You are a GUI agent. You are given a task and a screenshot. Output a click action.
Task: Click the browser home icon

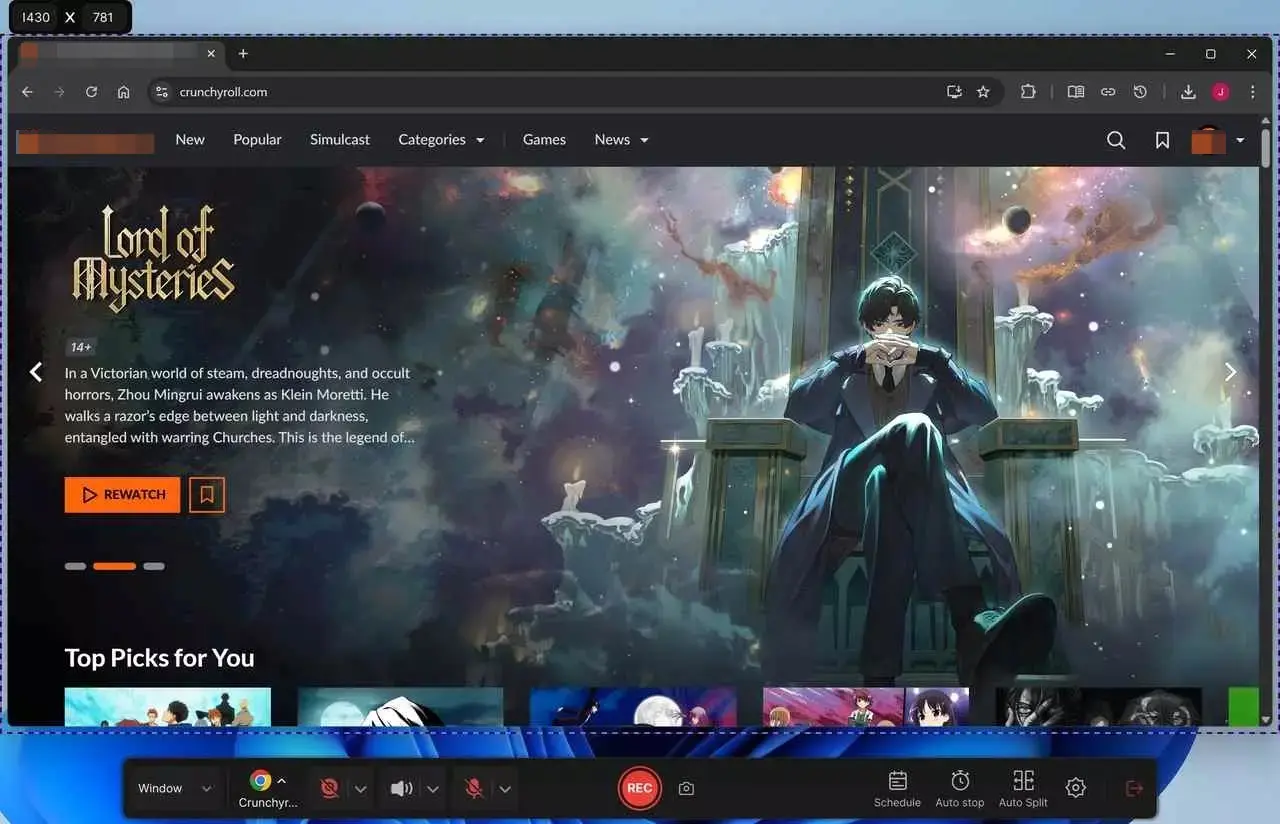pos(123,92)
